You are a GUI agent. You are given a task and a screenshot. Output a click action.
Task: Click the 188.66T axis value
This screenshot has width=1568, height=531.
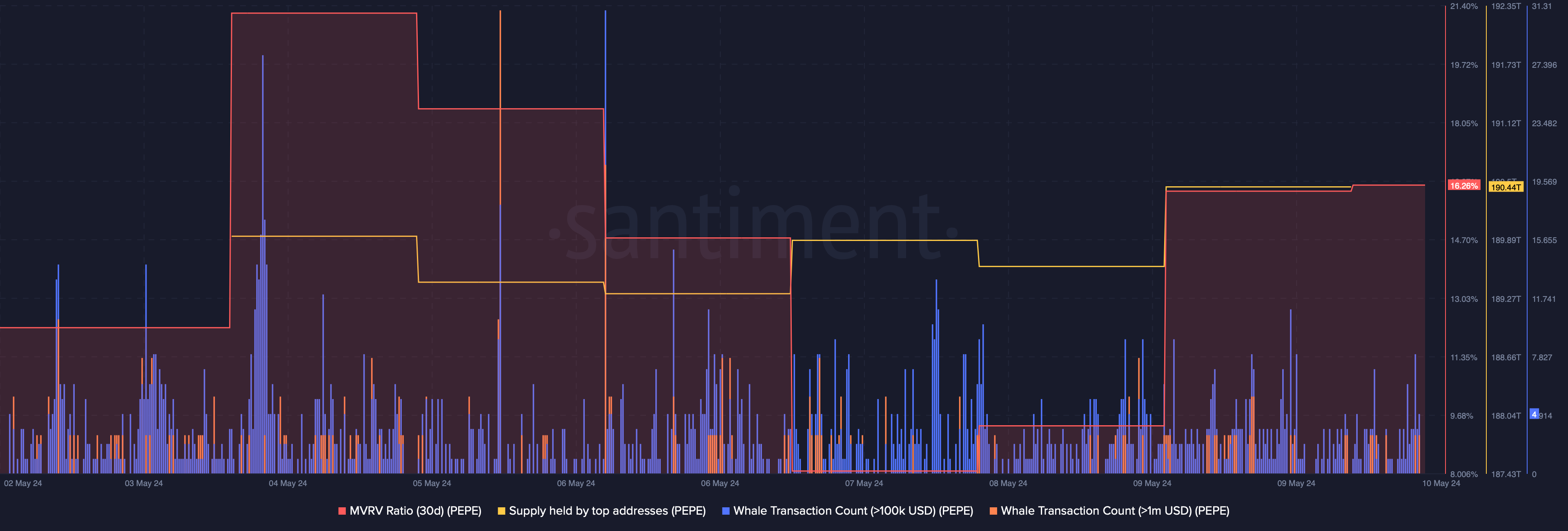click(1506, 357)
